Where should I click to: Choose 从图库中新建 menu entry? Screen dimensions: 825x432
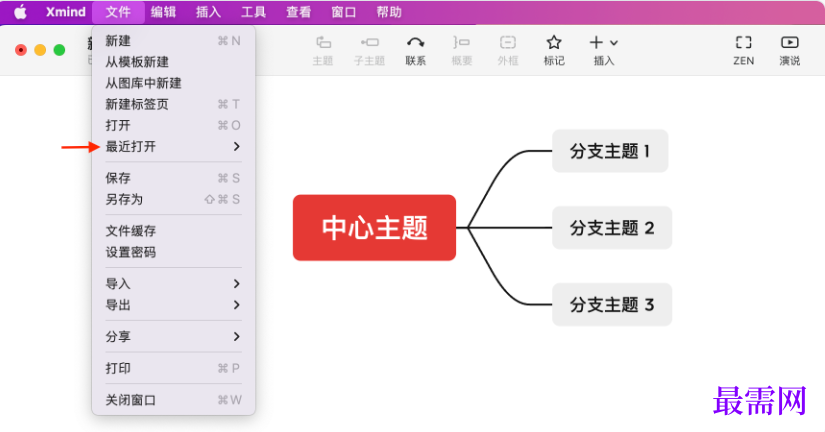[173, 83]
